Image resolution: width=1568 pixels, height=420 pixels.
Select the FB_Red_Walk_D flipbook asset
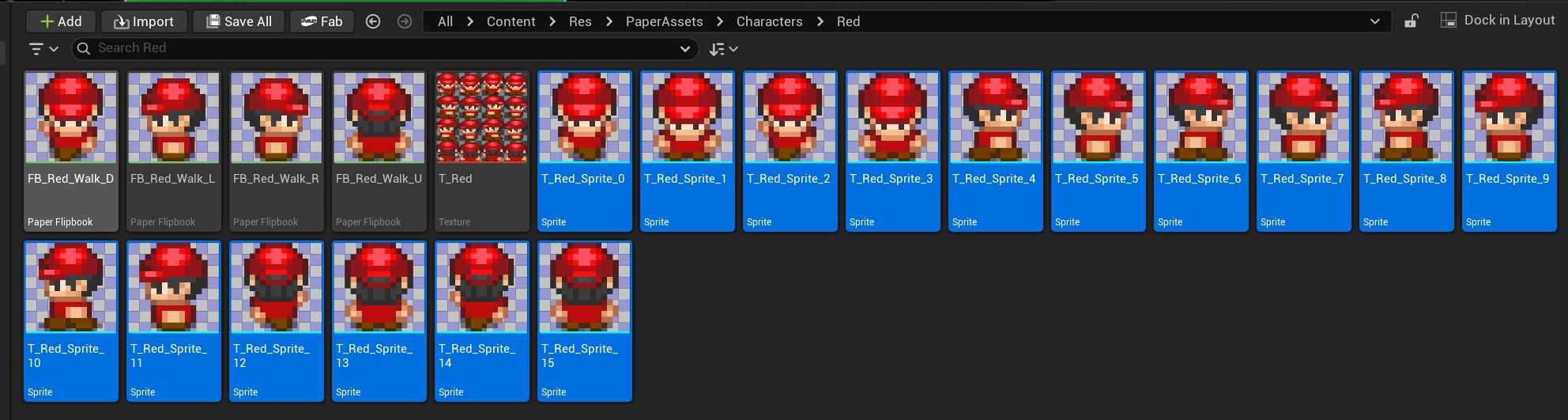point(71,150)
